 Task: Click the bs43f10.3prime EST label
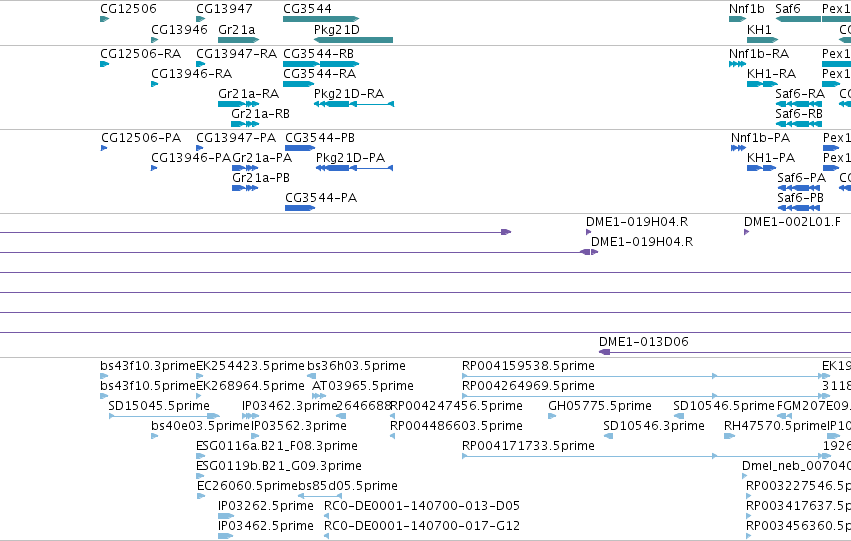point(148,366)
